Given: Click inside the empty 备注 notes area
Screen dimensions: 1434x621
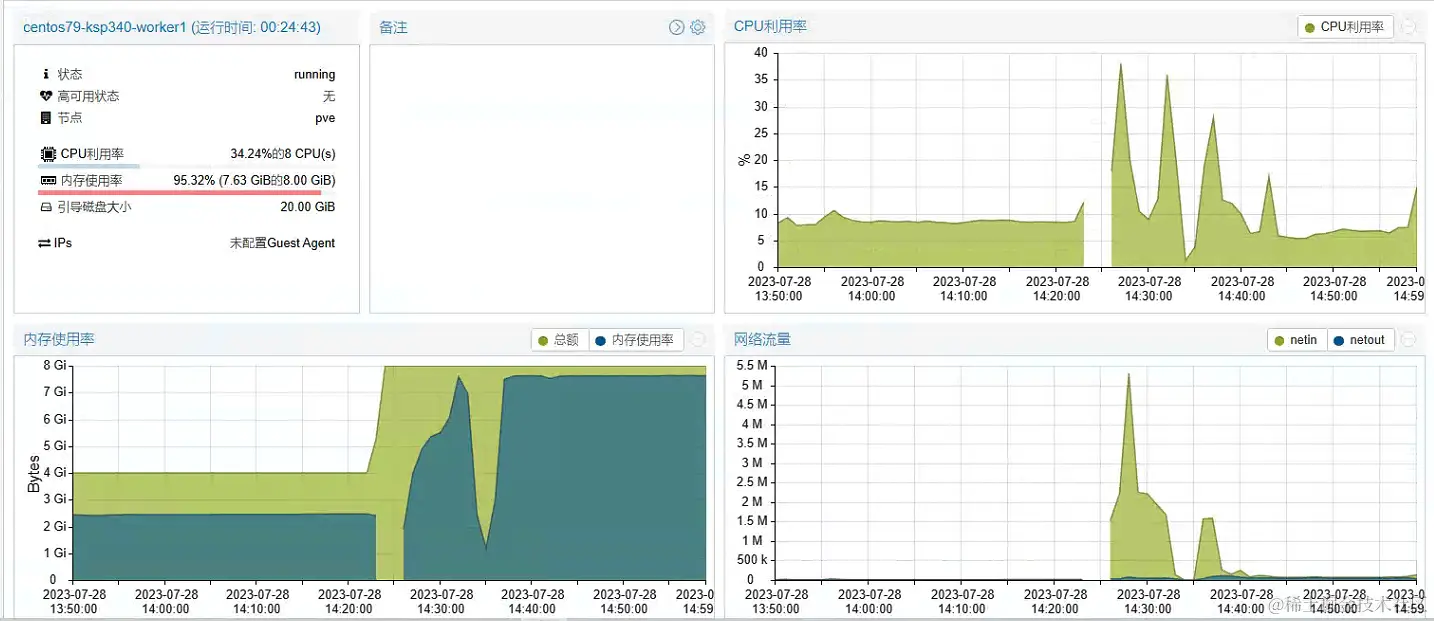Looking at the screenshot, I should click(x=541, y=178).
